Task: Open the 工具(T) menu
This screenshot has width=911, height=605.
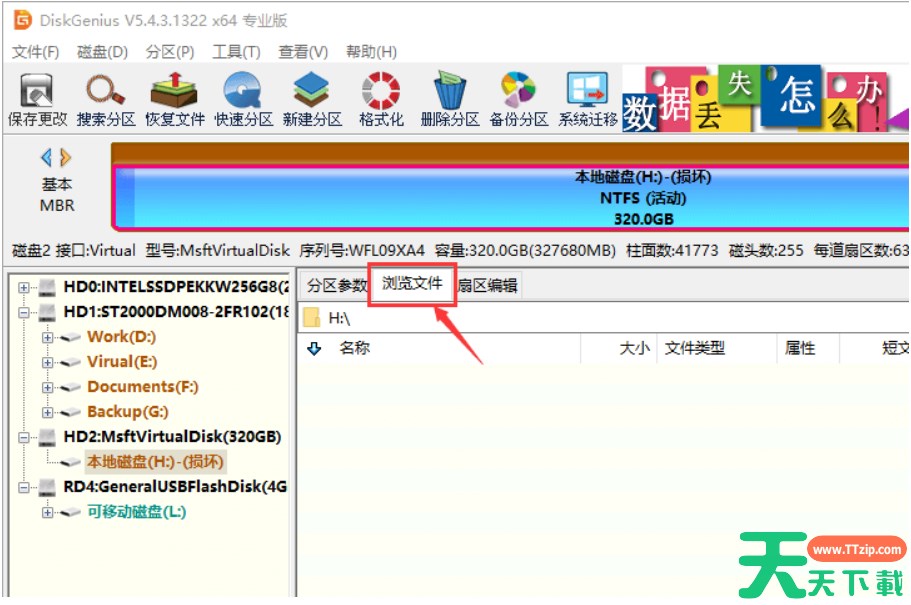Action: click(x=236, y=52)
